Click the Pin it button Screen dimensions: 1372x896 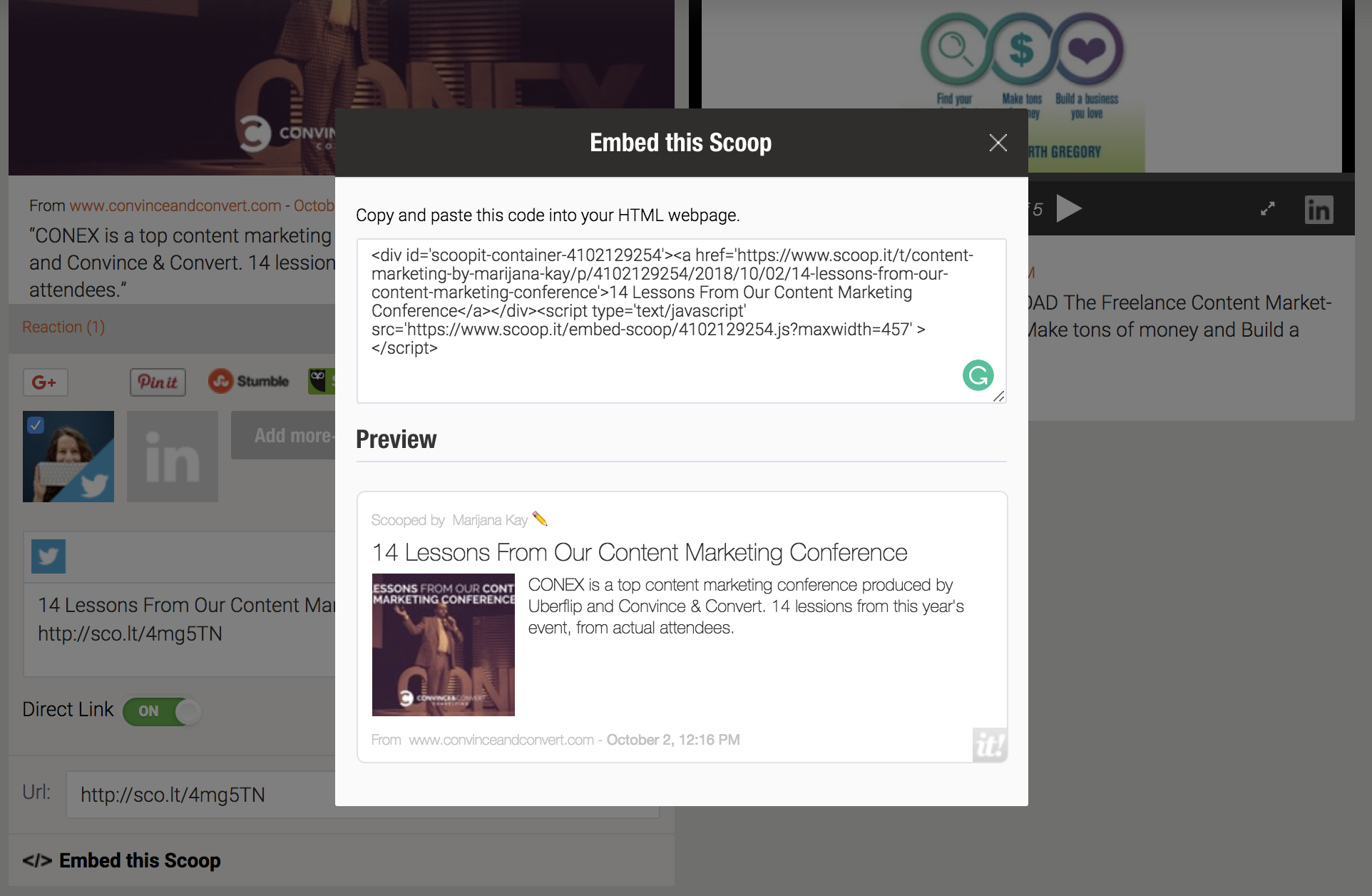point(158,382)
